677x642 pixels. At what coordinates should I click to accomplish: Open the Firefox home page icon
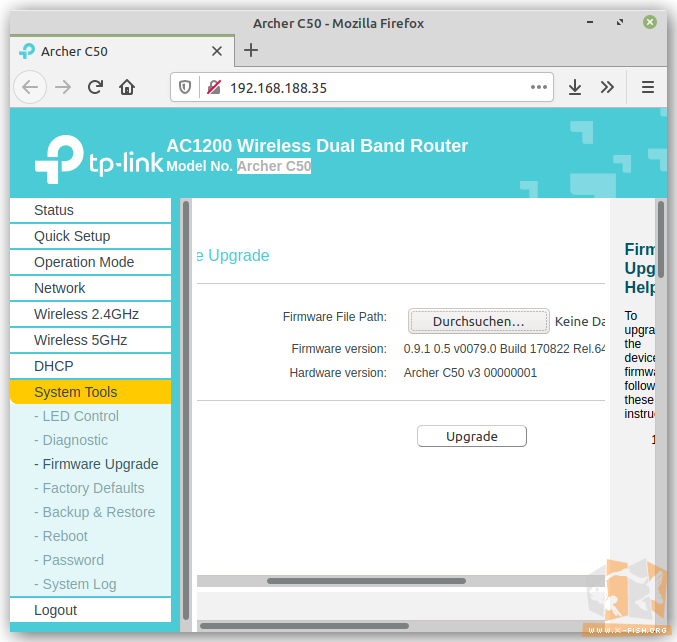click(x=127, y=87)
